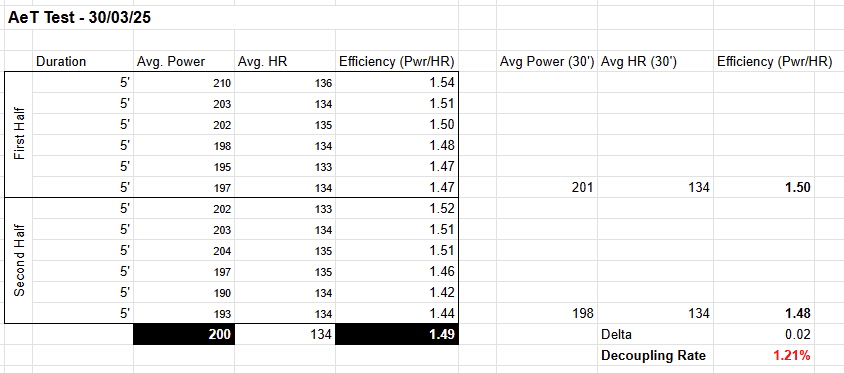The image size is (844, 373).
Task: Click the black overall efficiency cell 1.49
Action: (x=397, y=334)
